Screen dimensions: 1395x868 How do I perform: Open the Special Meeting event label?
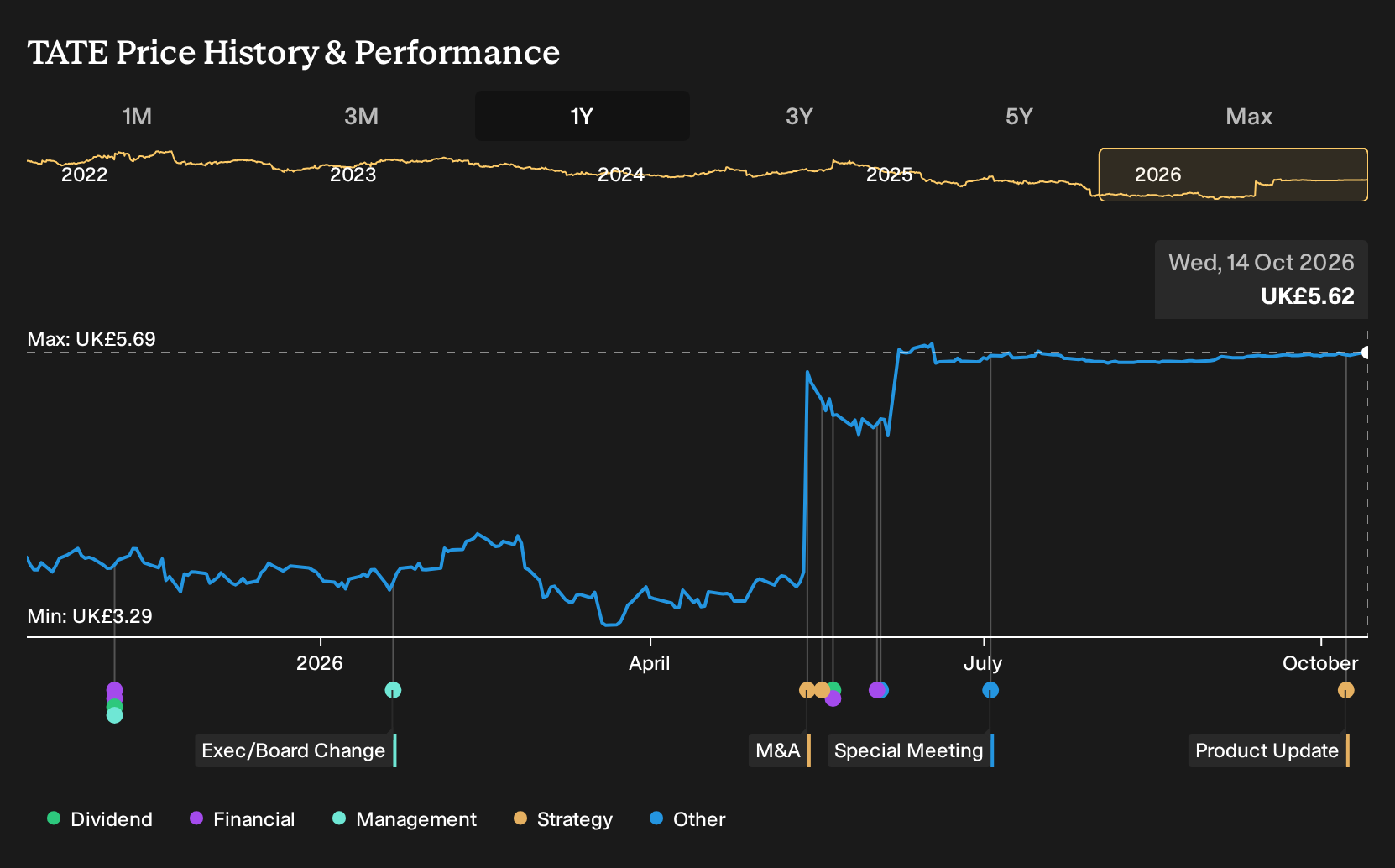coord(911,750)
